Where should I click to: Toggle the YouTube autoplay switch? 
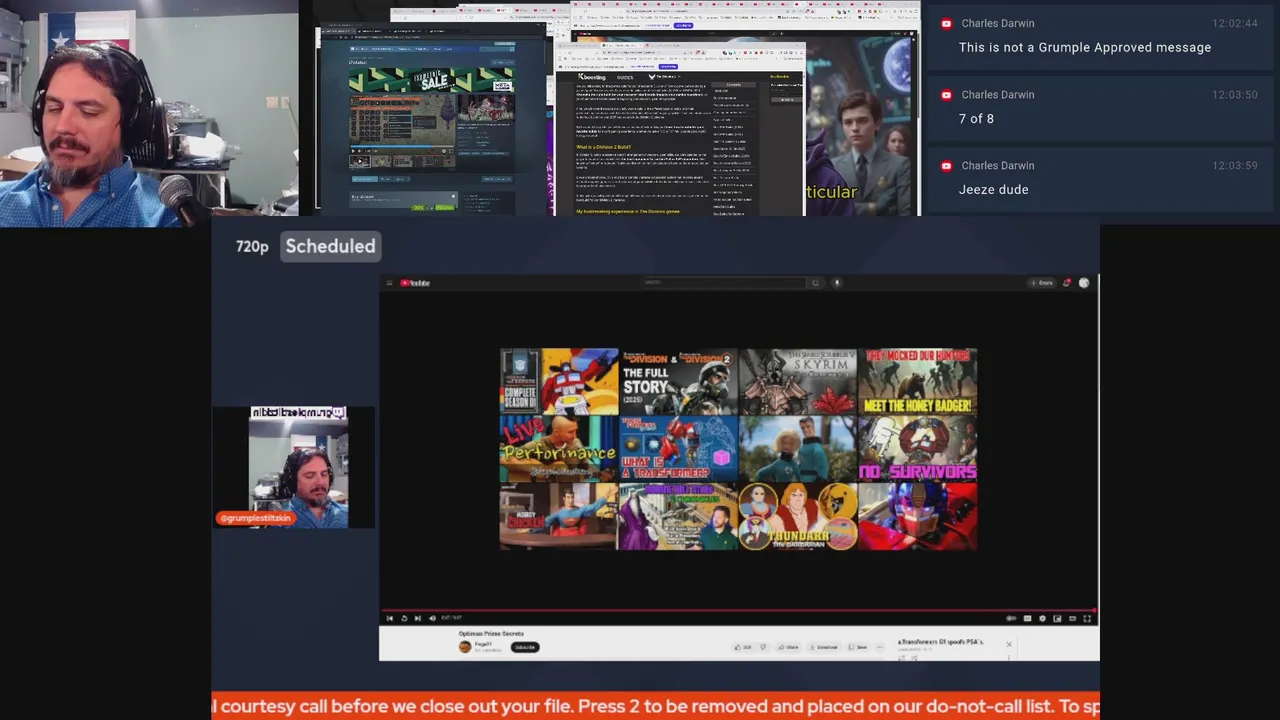1011,618
